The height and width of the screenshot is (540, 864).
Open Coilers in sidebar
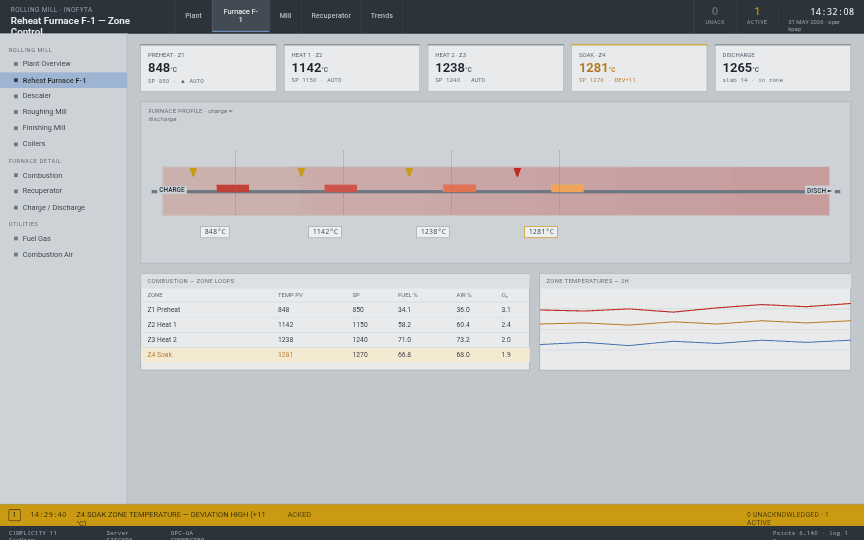[63, 144]
